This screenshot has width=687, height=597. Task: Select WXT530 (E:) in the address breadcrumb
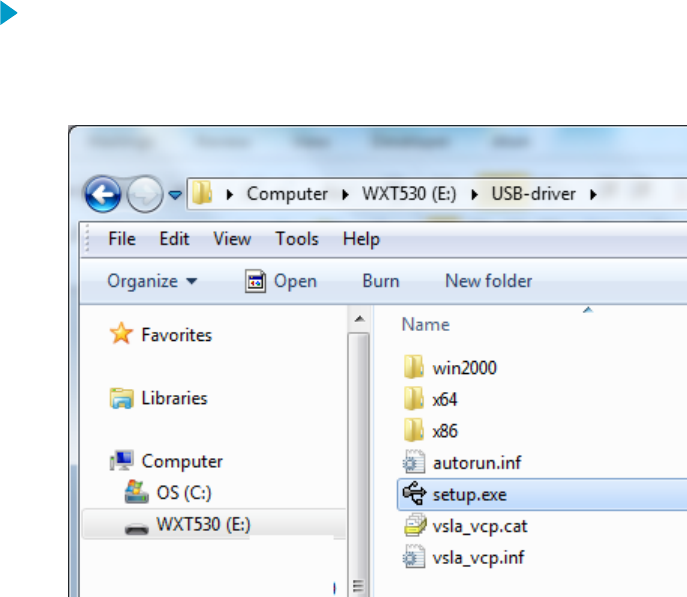[409, 194]
